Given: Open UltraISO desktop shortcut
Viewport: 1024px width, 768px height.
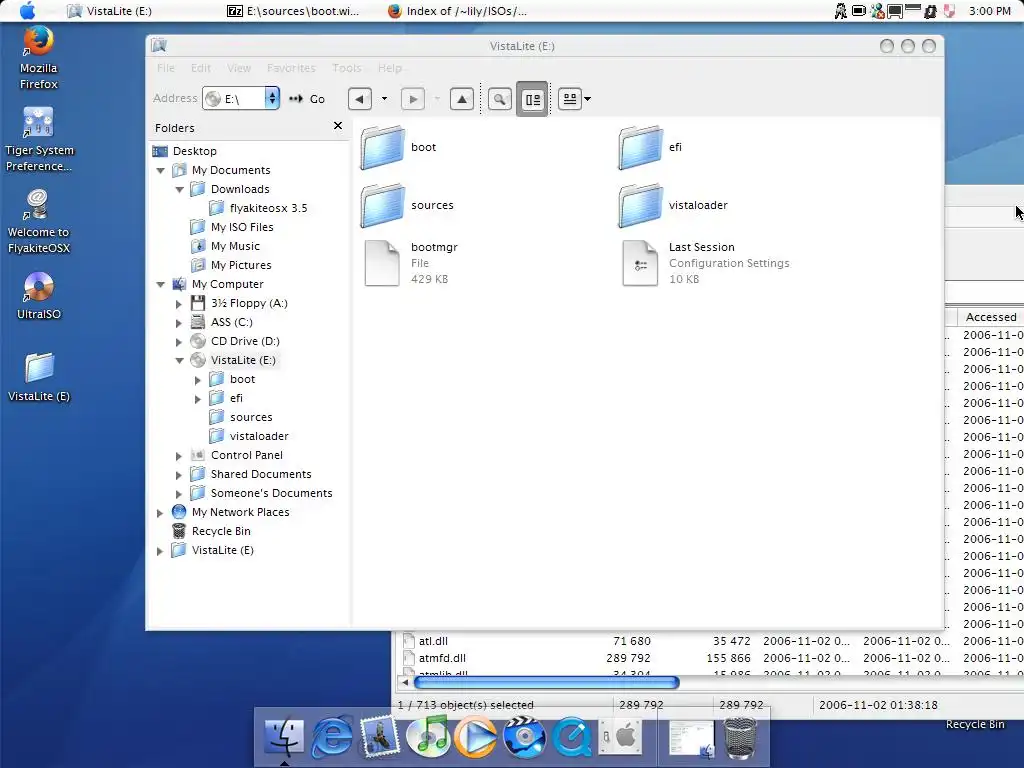Looking at the screenshot, I should coord(39,296).
